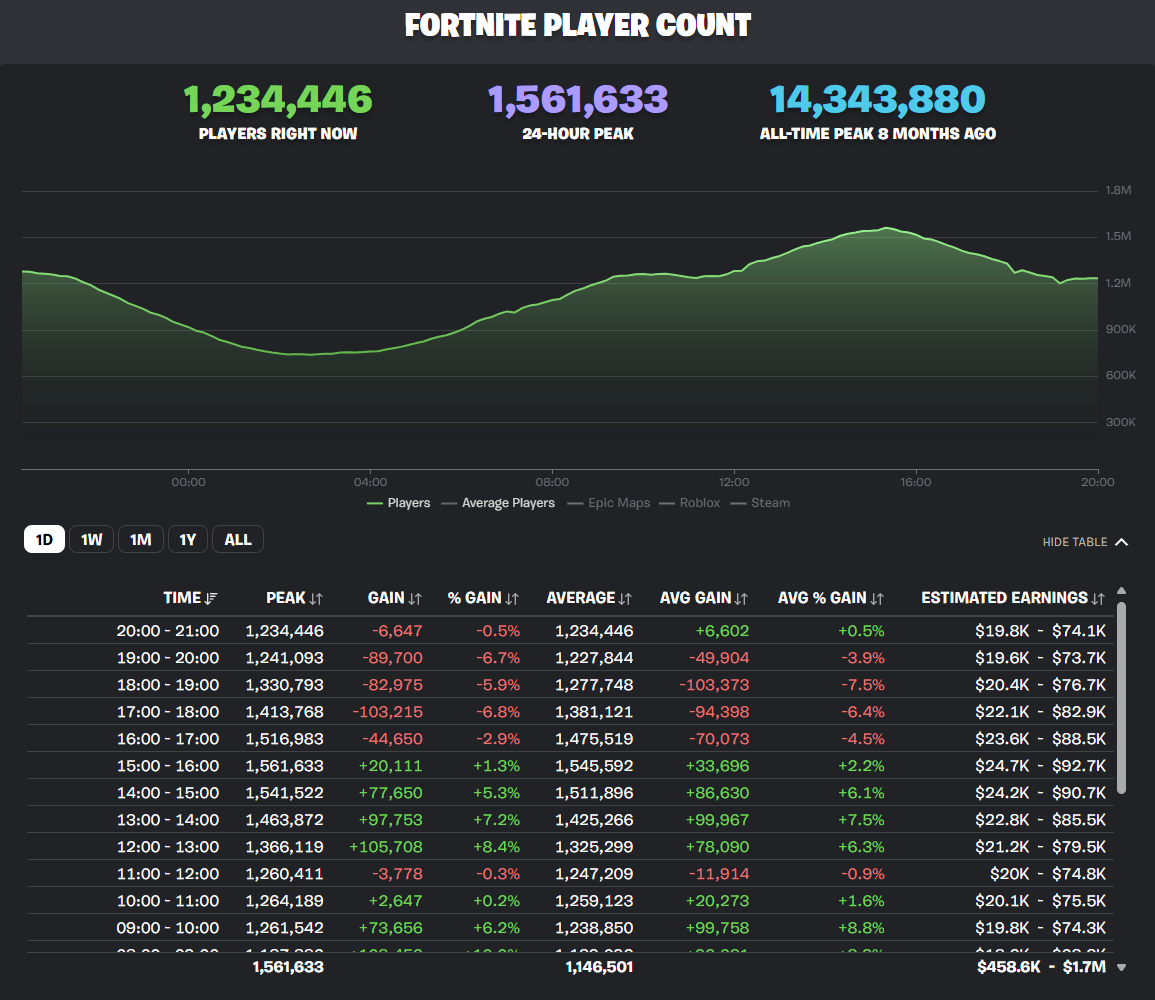This screenshot has width=1155, height=1000.
Task: Click the average value 1,545,592
Action: click(594, 767)
